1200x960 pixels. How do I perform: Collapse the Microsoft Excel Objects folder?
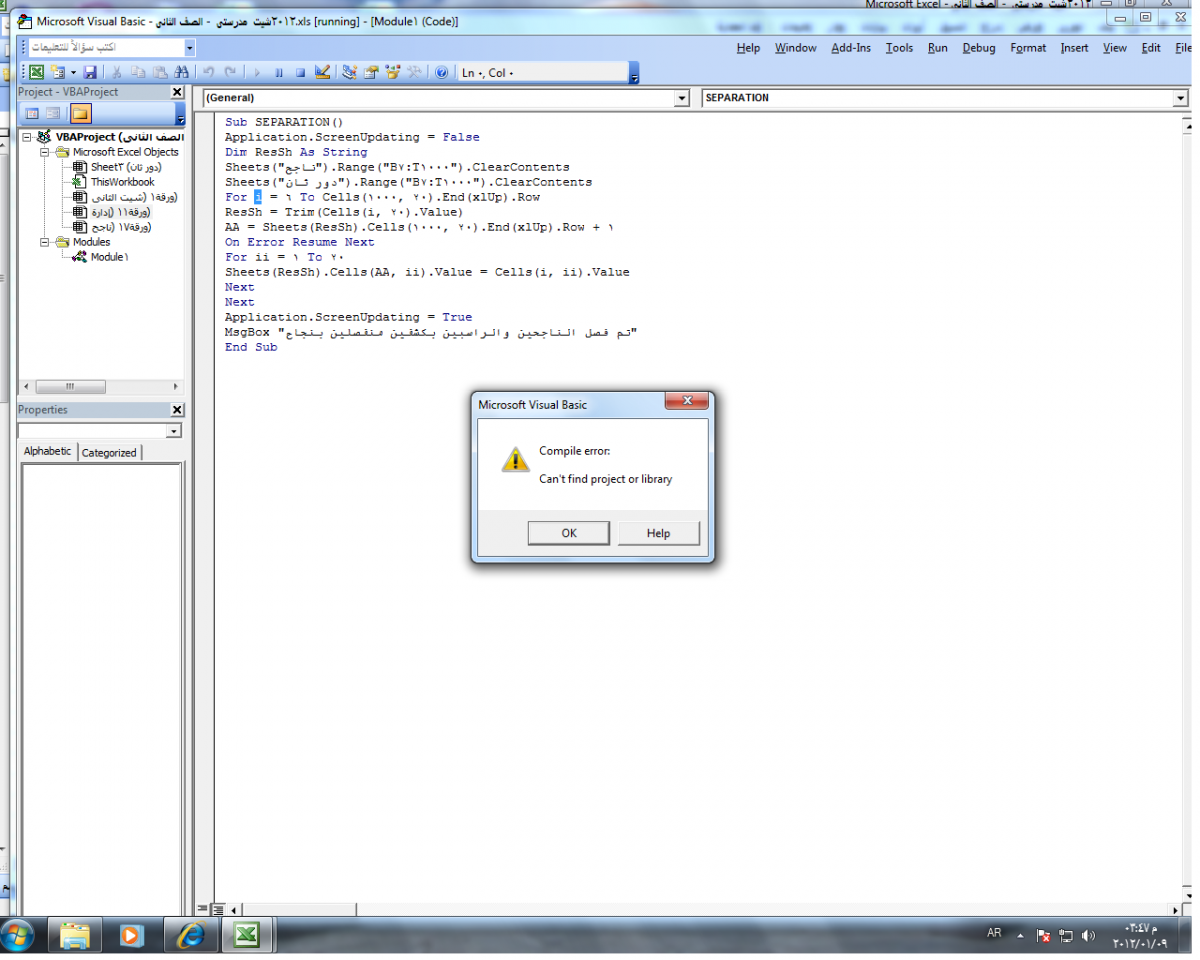[x=45, y=152]
